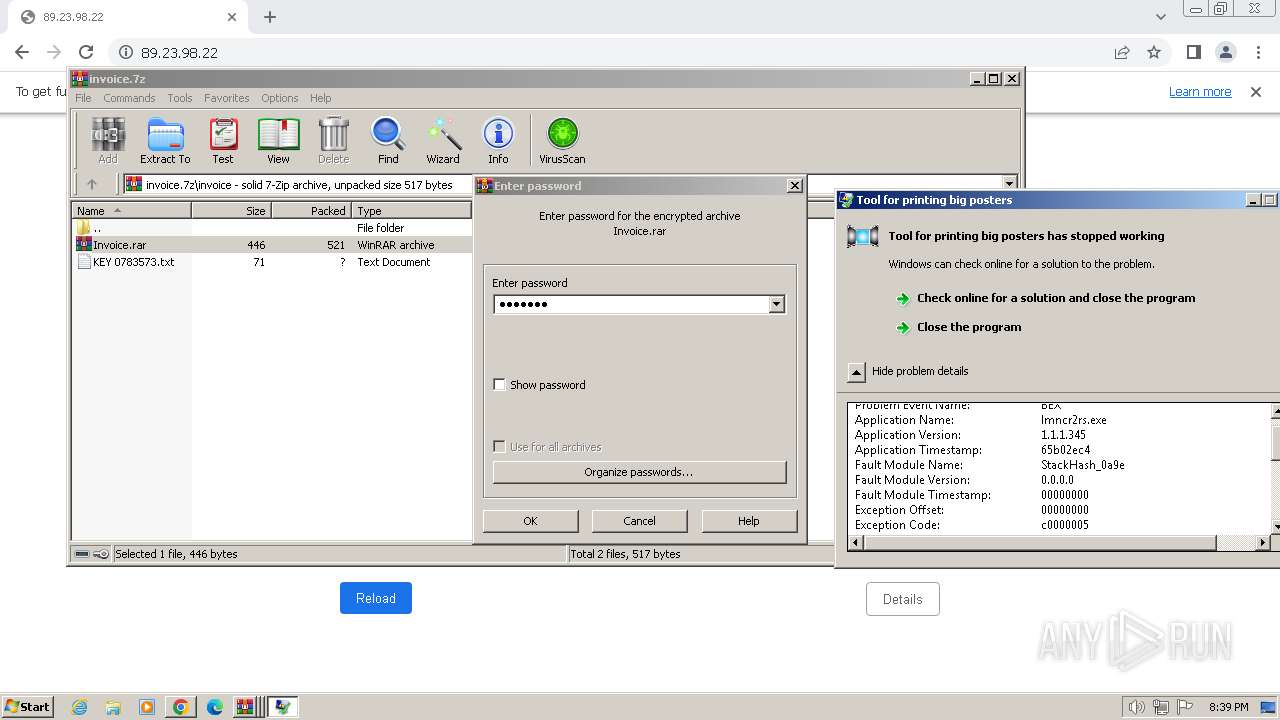Click the Details button on page
The width and height of the screenshot is (1280, 720).
coord(902,599)
